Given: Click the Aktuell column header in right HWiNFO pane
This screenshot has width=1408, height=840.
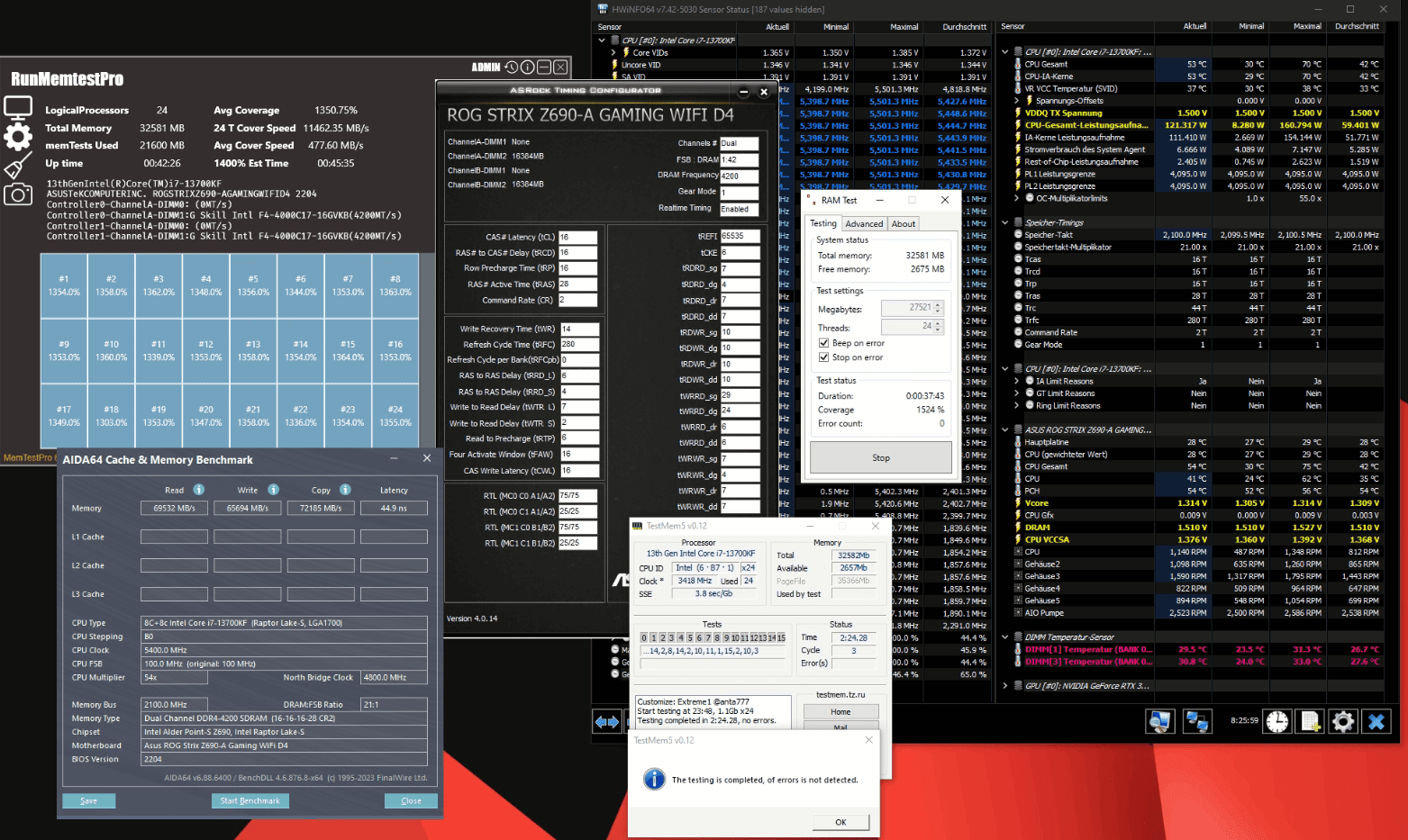Looking at the screenshot, I should [1195, 26].
